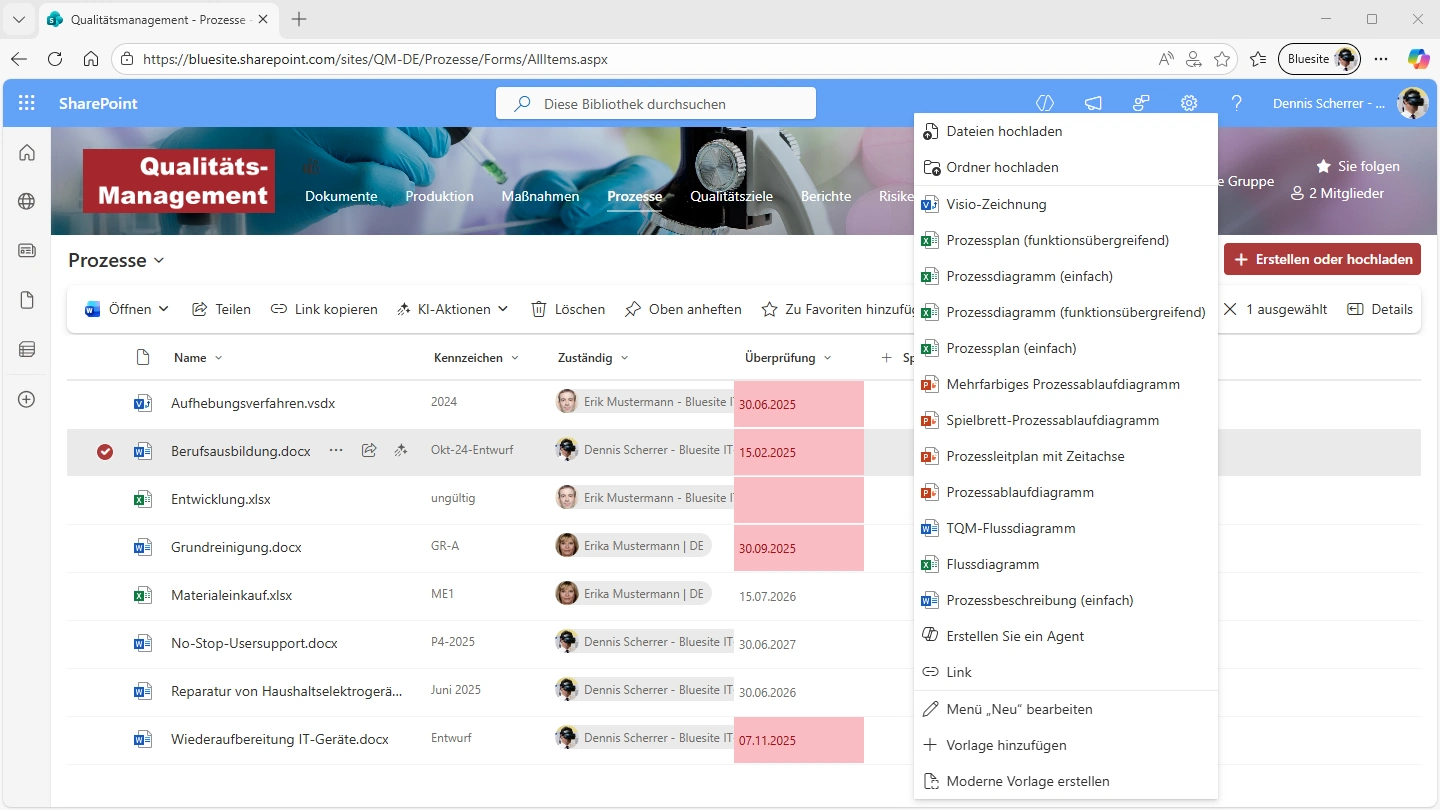1440x810 pixels.
Task: Select Visio-Zeichnung from the new menu
Action: coord(996,204)
